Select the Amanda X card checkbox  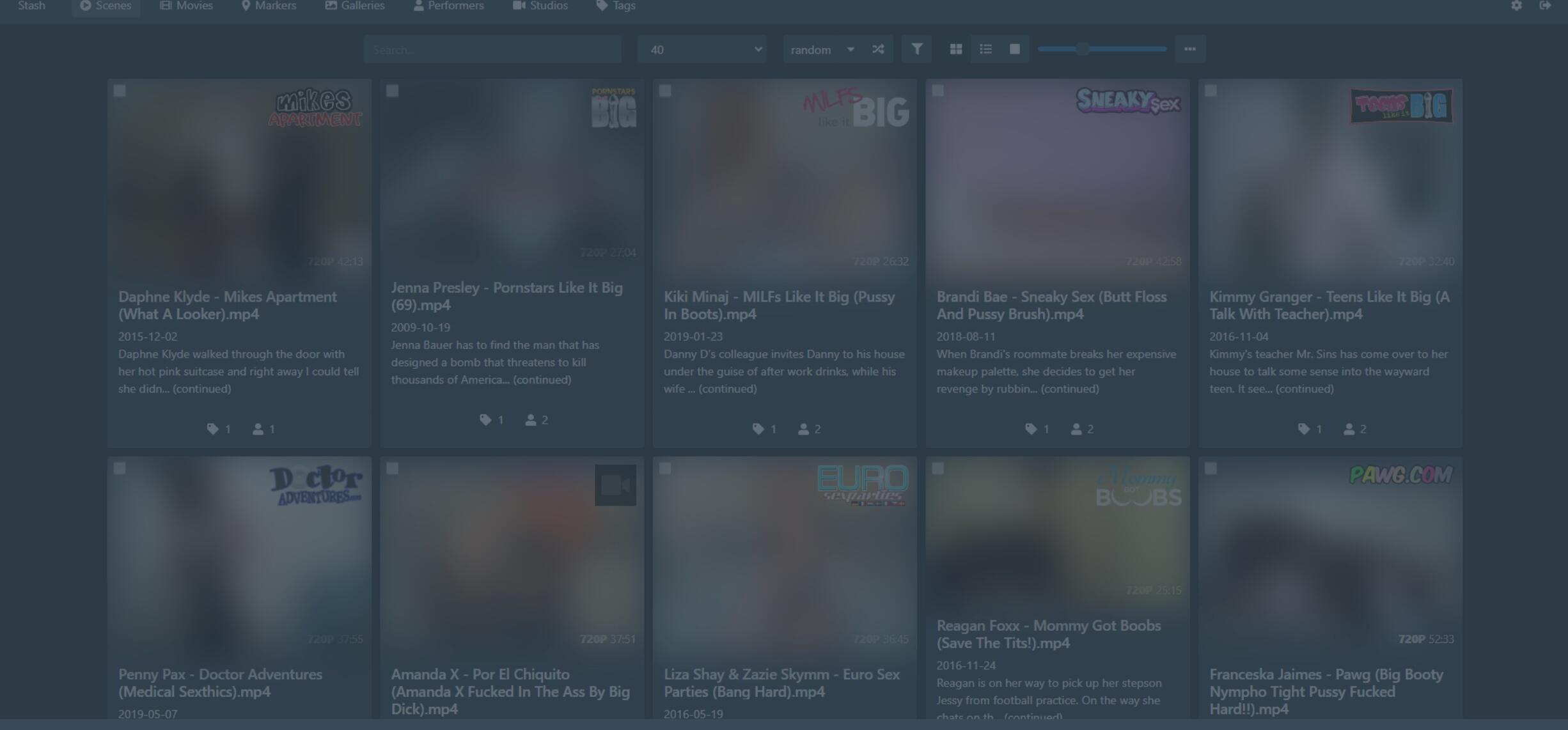coord(393,469)
